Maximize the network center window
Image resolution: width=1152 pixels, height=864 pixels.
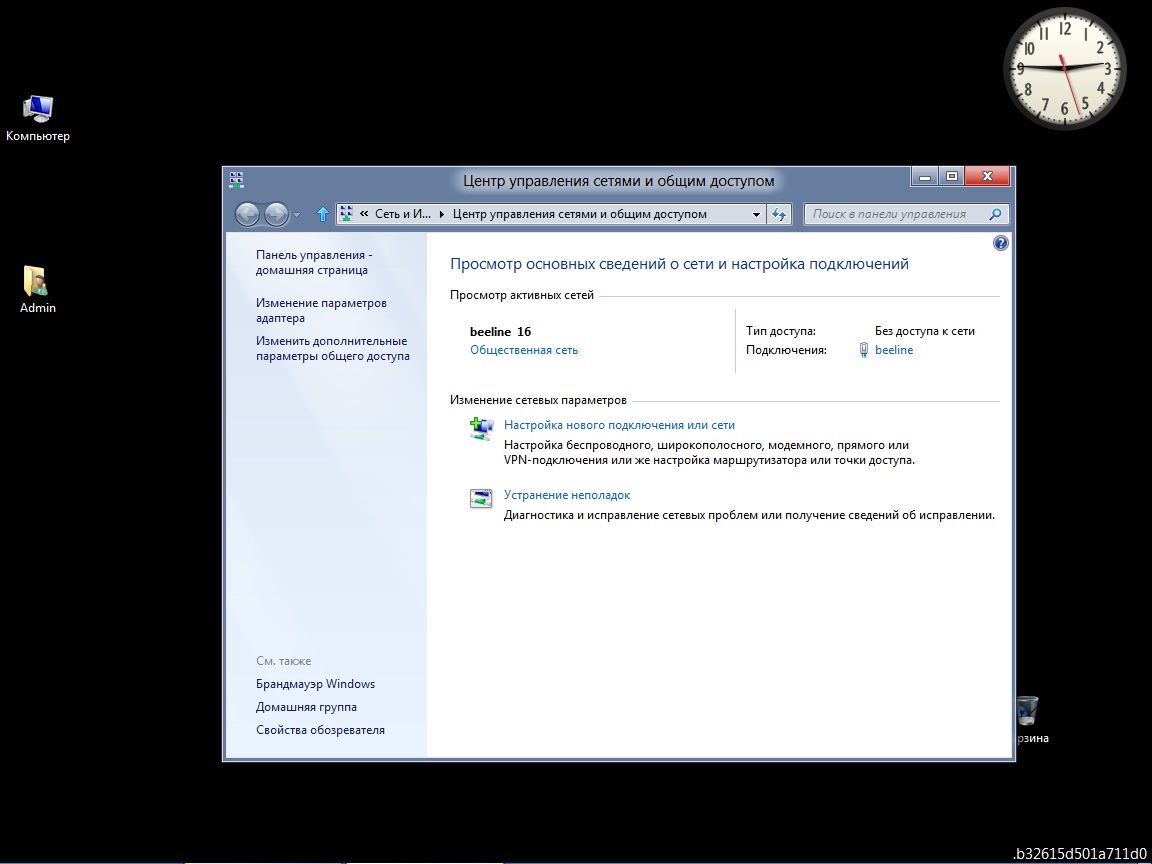tap(951, 176)
